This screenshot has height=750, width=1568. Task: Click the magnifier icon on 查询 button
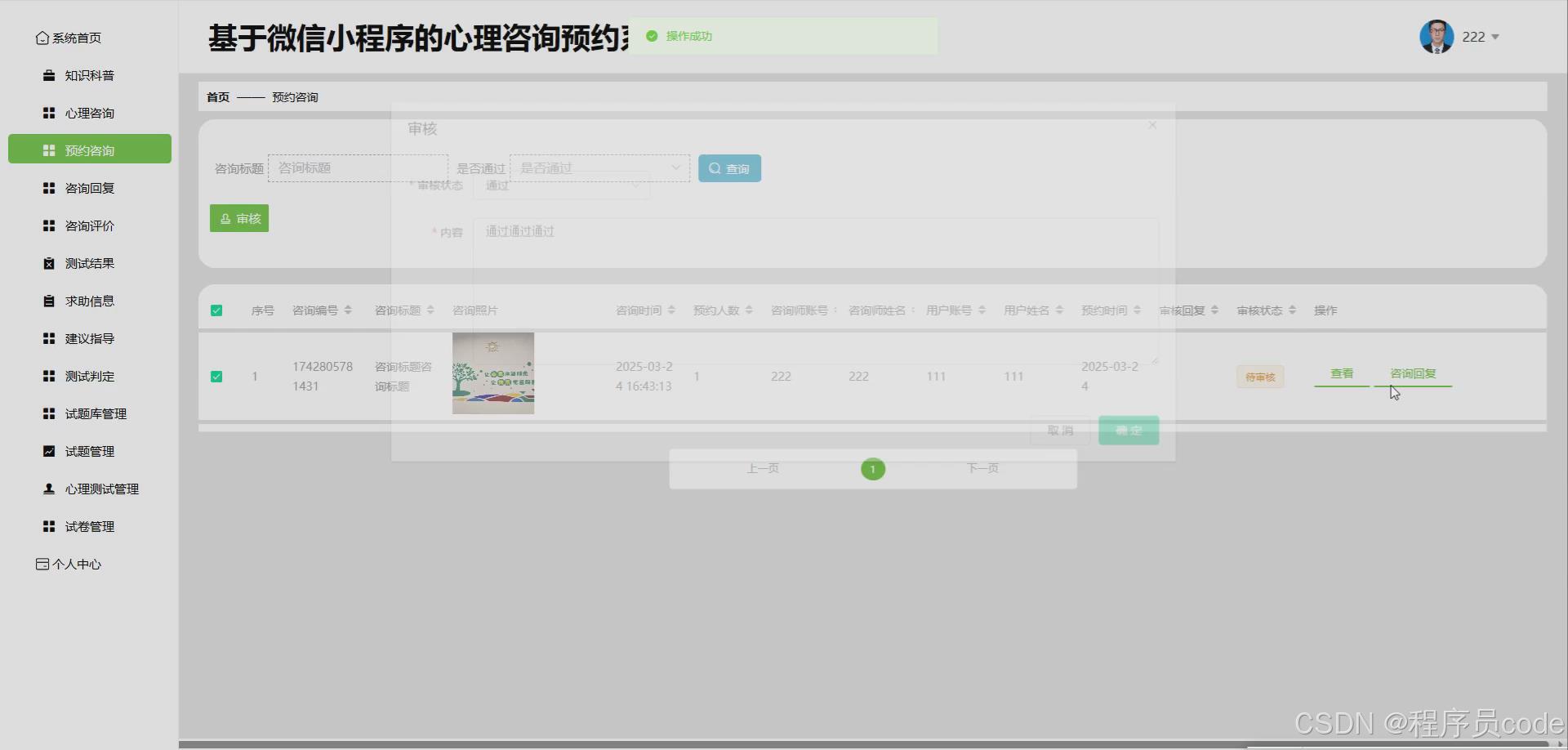pos(715,167)
